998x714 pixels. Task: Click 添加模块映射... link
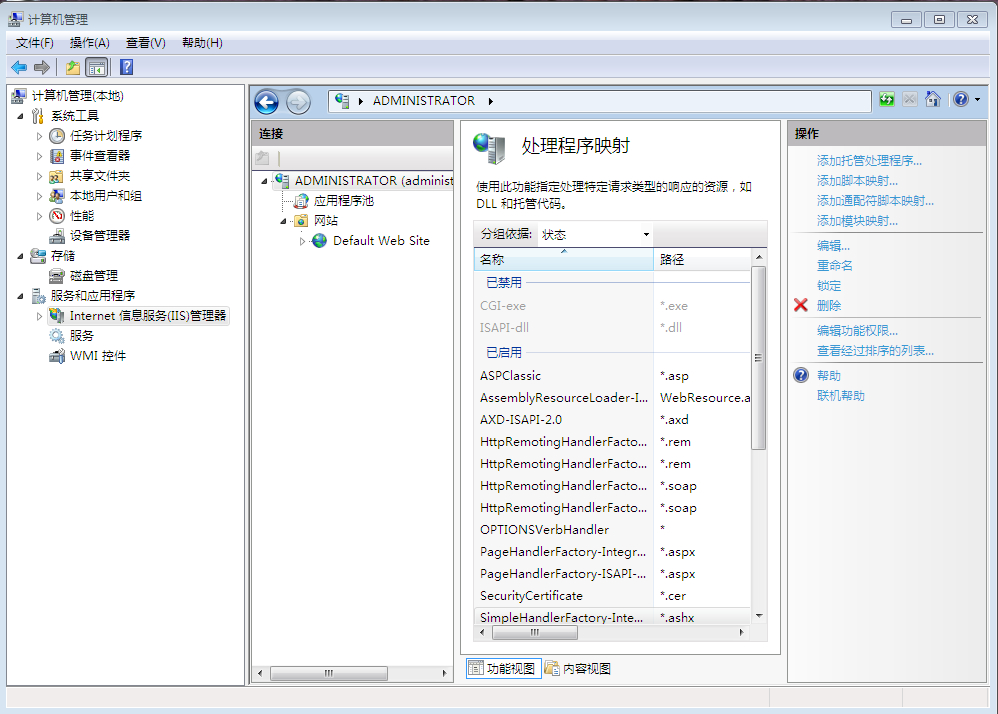click(x=857, y=221)
